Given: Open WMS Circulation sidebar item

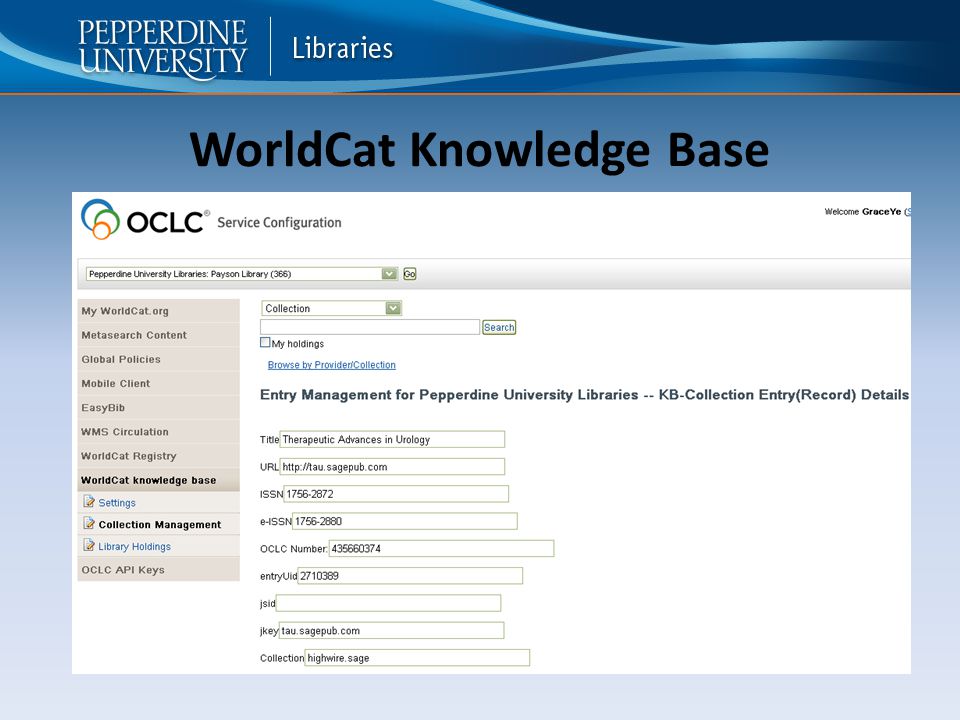Looking at the screenshot, I should 159,432.
